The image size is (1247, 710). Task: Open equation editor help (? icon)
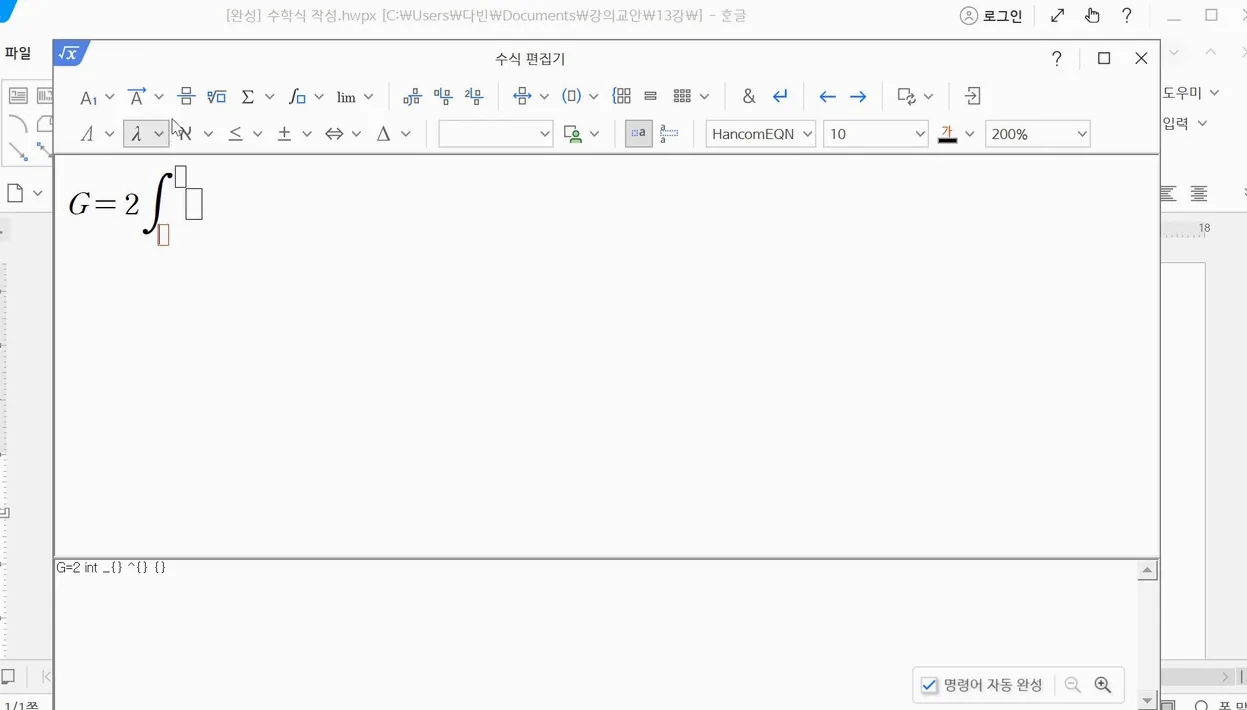pos(1057,59)
